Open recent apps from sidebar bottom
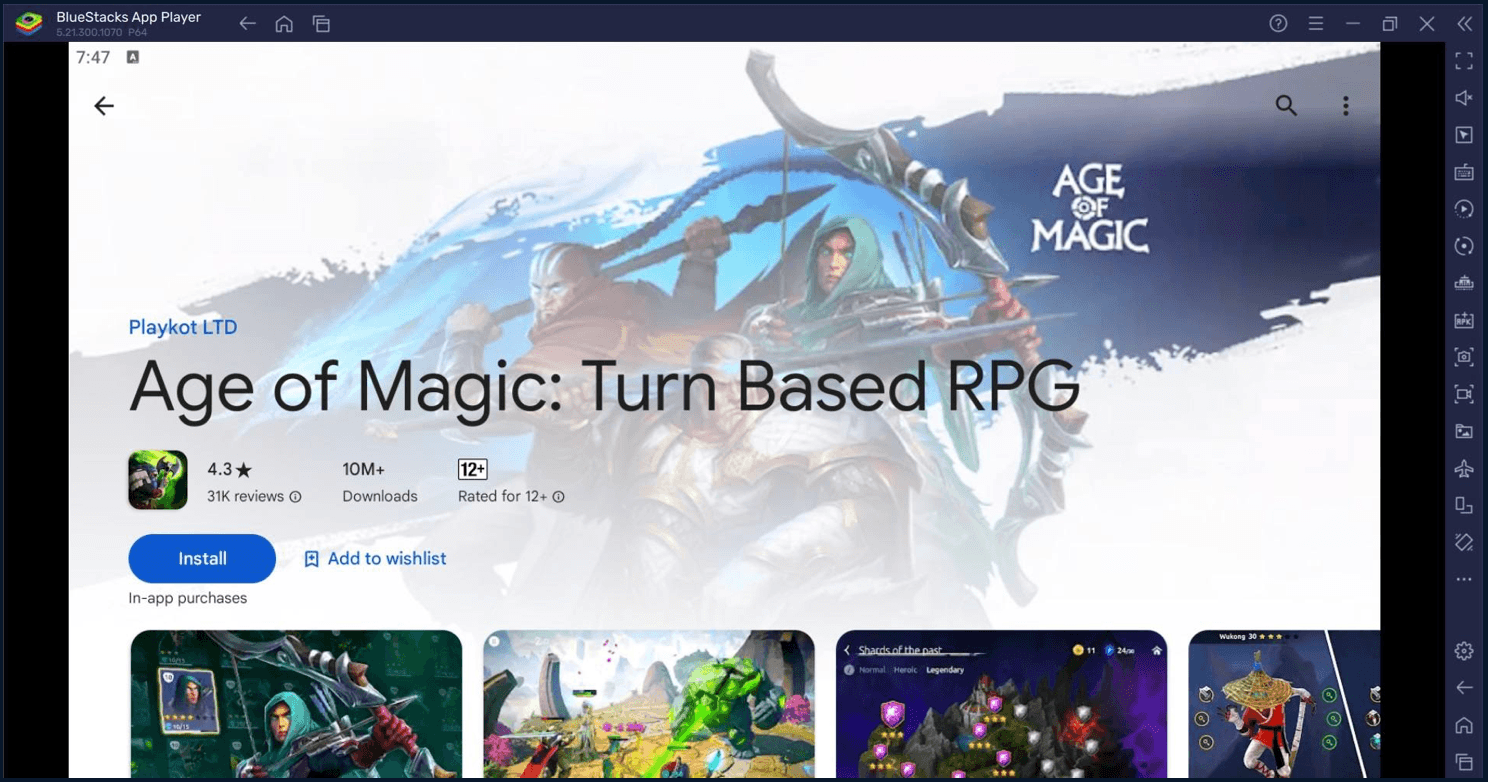The width and height of the screenshot is (1488, 782). [x=1464, y=762]
